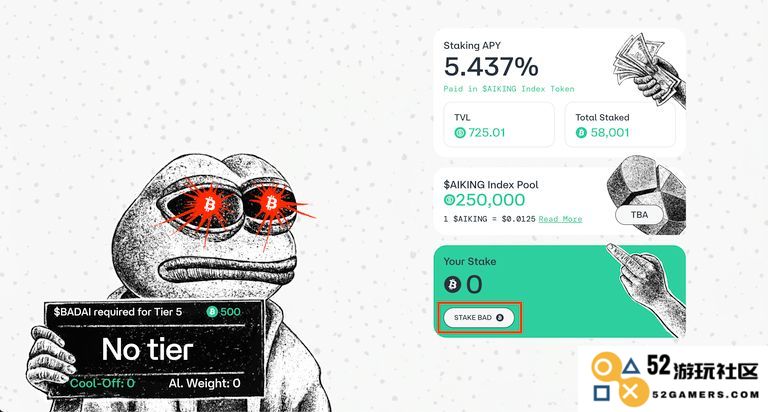Image resolution: width=768 pixels, height=412 pixels.
Task: Click the rock illustration in the Index Pool card
Action: pos(648,194)
